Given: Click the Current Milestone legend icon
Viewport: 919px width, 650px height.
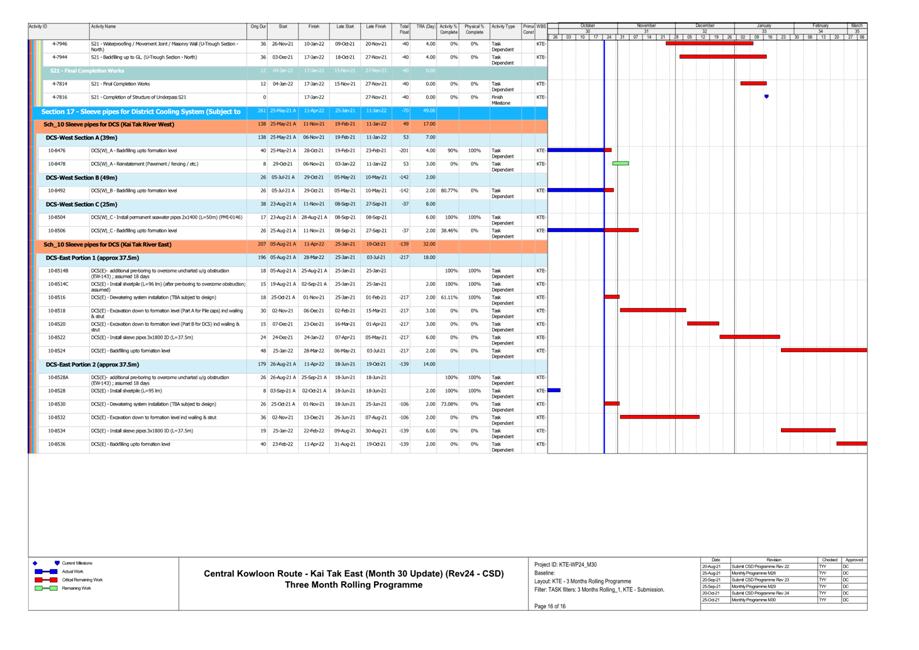Looking at the screenshot, I should point(57,563).
